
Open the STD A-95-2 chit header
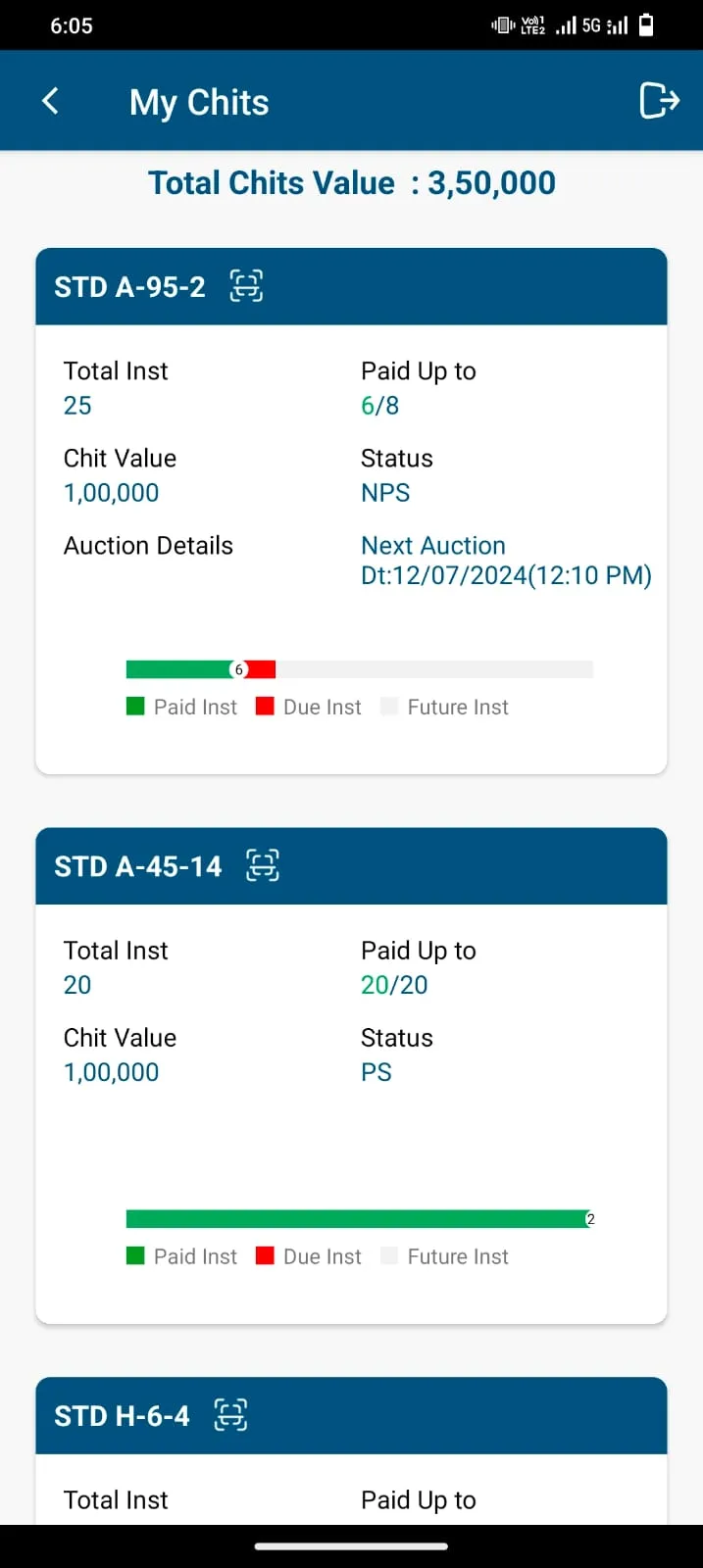(351, 286)
